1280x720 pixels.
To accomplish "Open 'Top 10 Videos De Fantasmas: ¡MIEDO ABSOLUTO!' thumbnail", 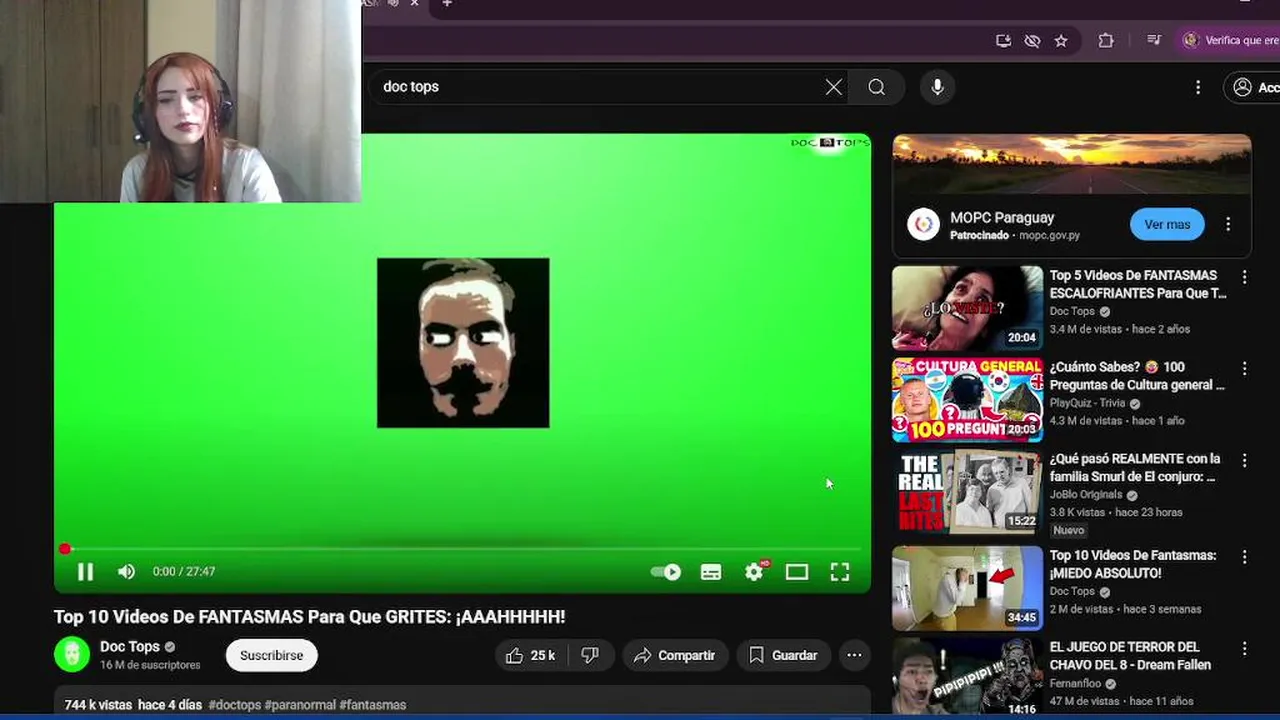I will (967, 588).
